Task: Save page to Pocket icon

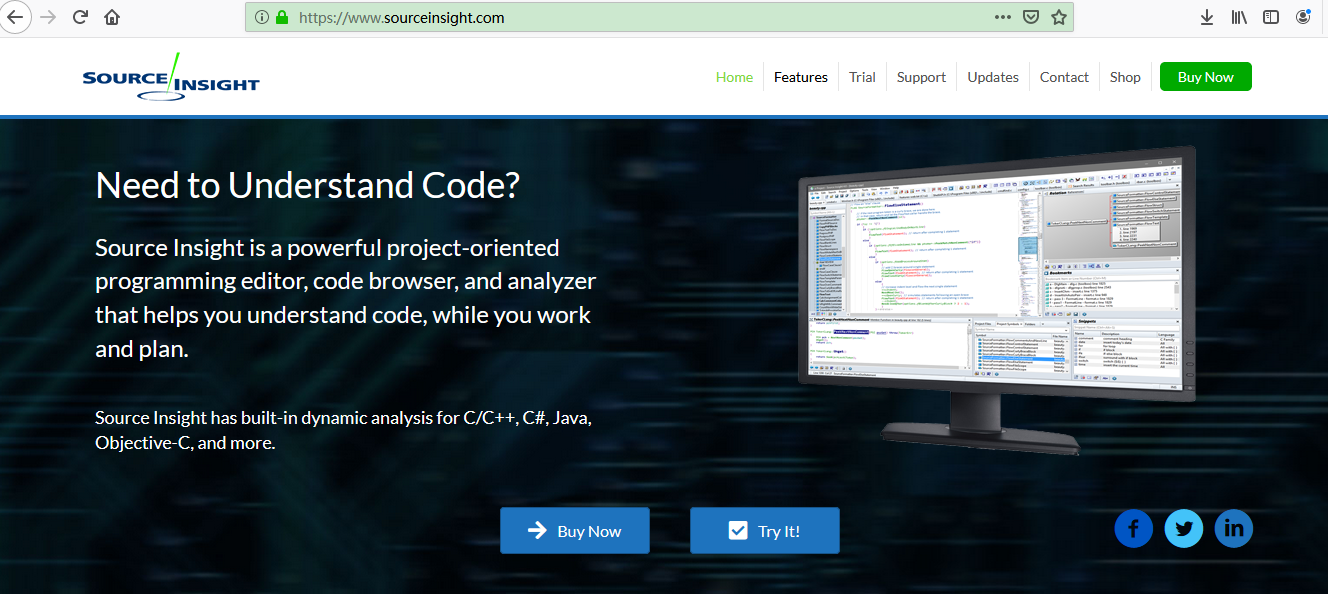Action: [x=1030, y=17]
